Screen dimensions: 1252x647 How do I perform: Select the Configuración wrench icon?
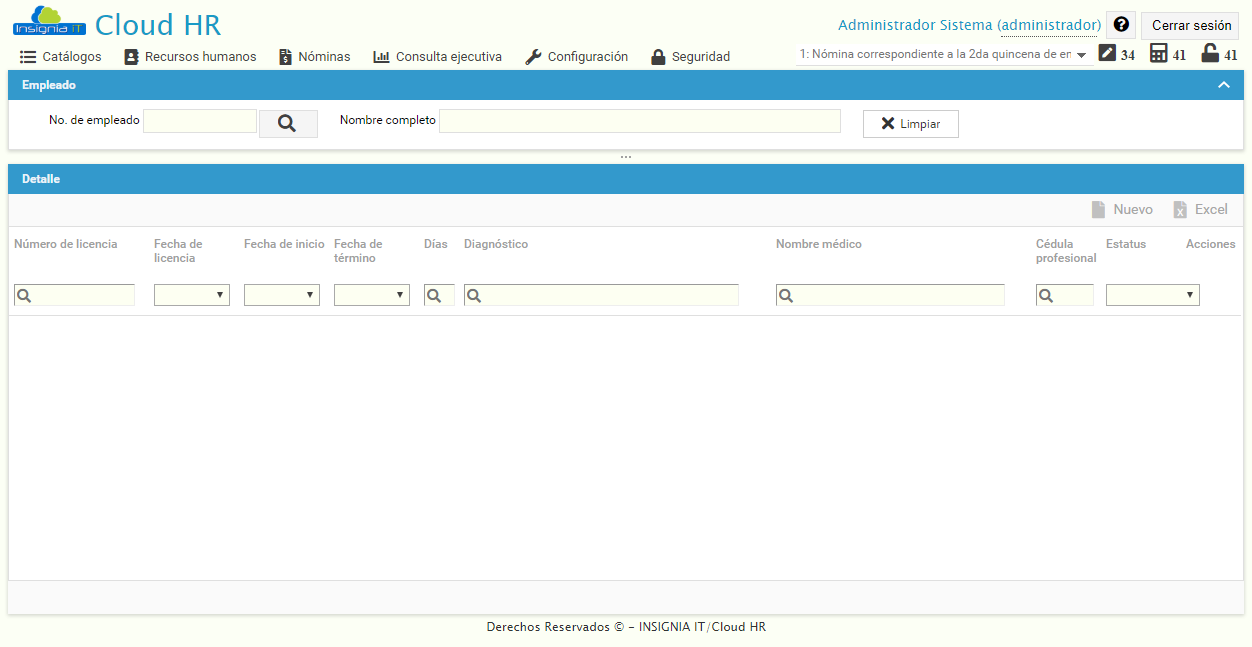coord(531,57)
